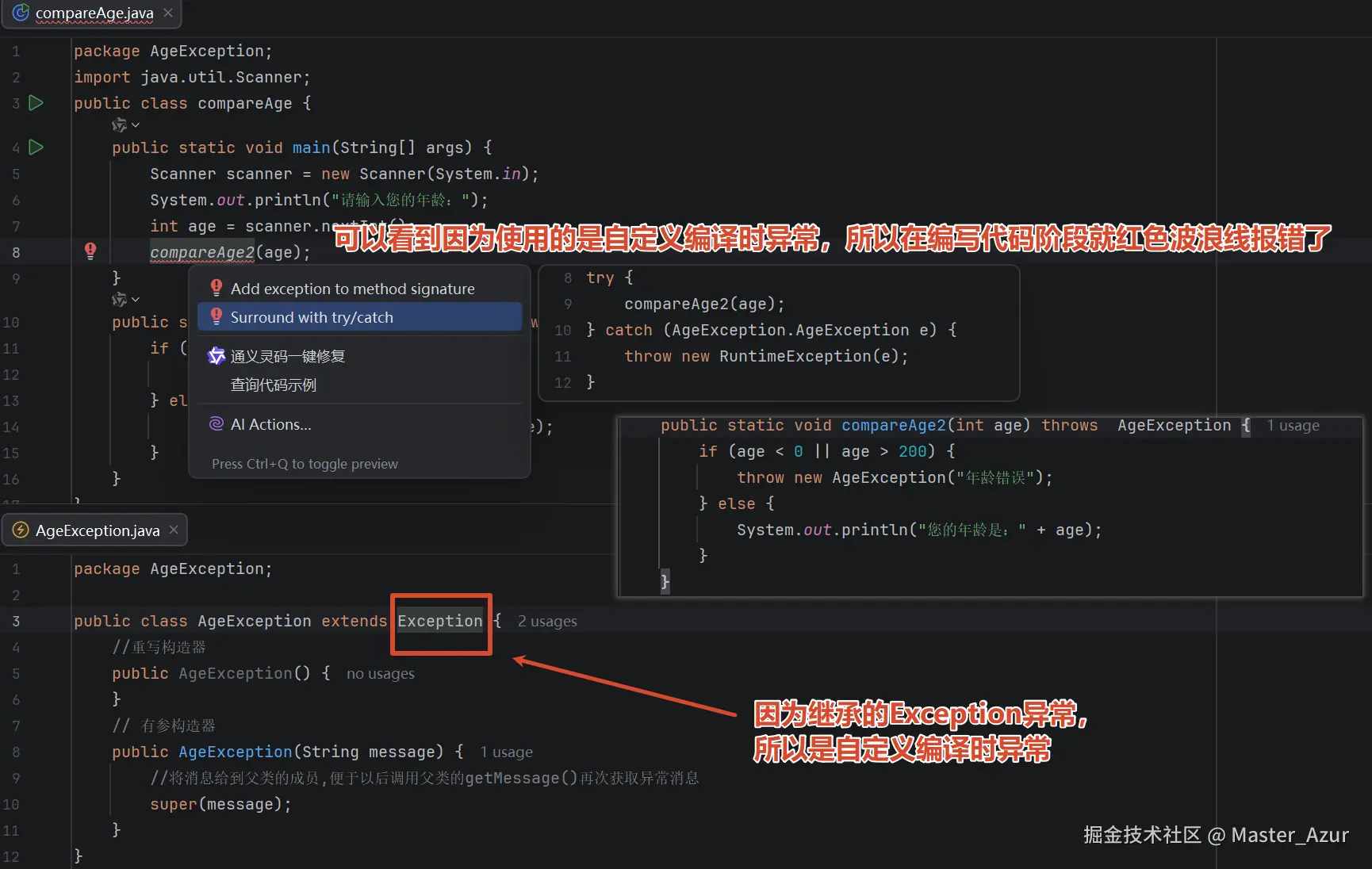1372x869 pixels.
Task: Click 'no usages' hint beside AgeException()
Action: pos(381,674)
